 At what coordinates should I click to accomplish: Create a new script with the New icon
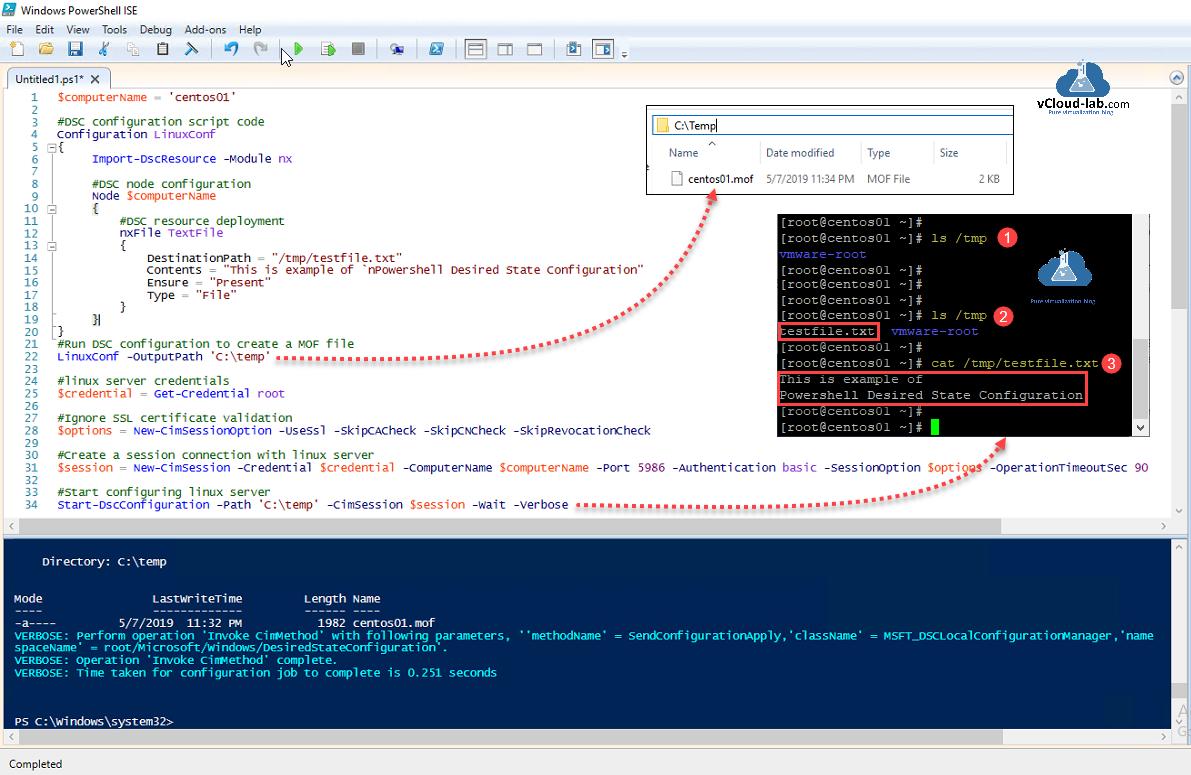(x=17, y=49)
